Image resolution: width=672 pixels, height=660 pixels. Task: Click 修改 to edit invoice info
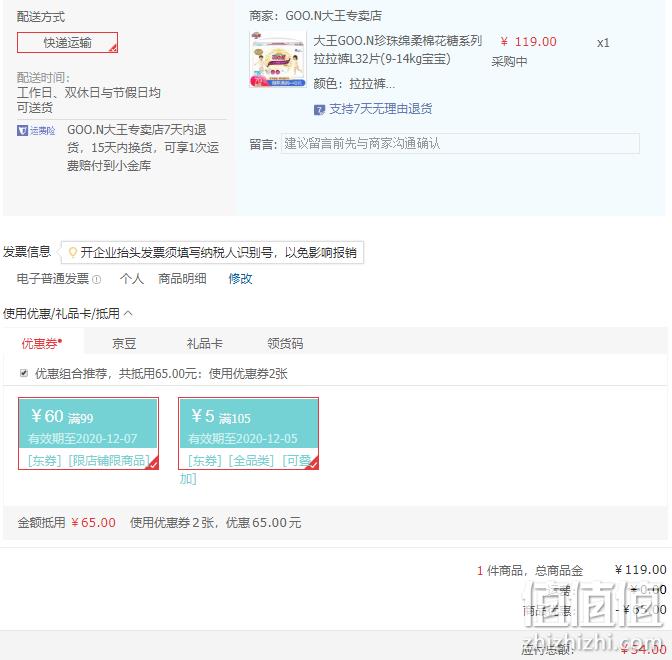coord(240,279)
